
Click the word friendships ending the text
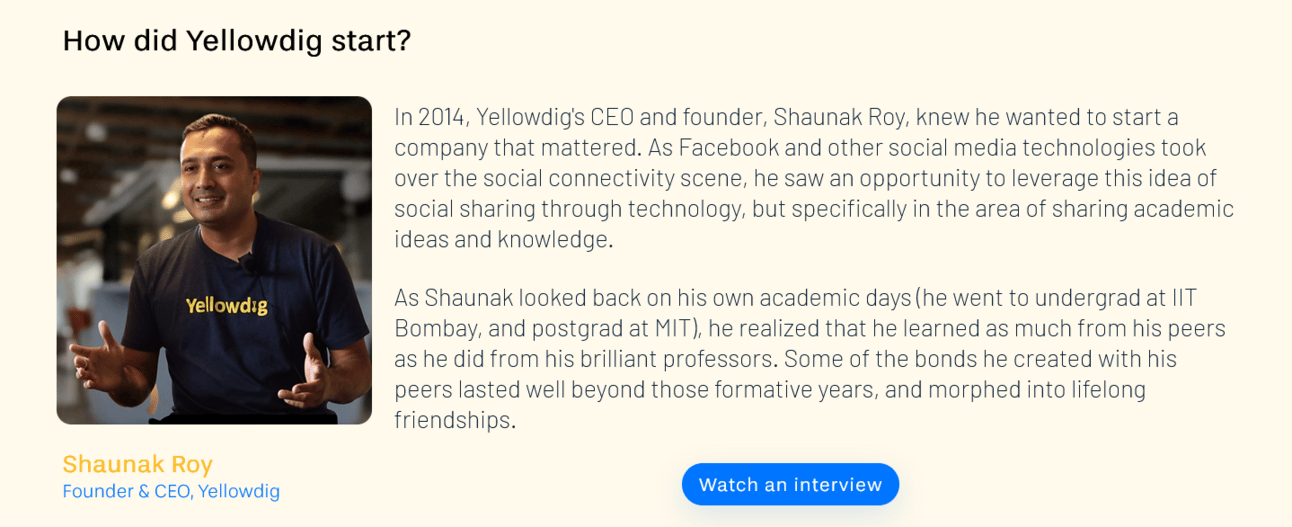[455, 419]
